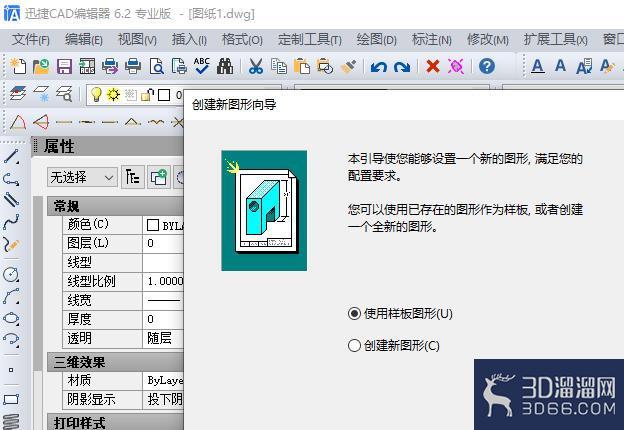Toggle the layer lock padlock icon
The height and width of the screenshot is (430, 624).
[x=147, y=95]
